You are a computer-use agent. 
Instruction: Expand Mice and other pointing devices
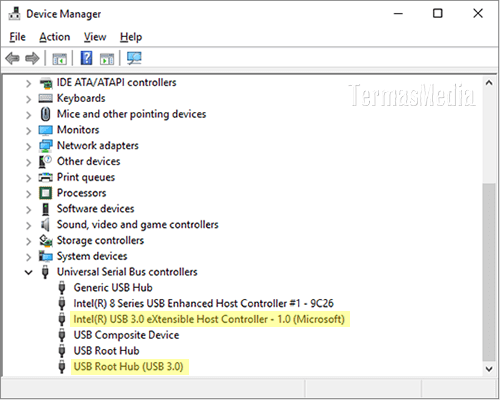(x=29, y=115)
